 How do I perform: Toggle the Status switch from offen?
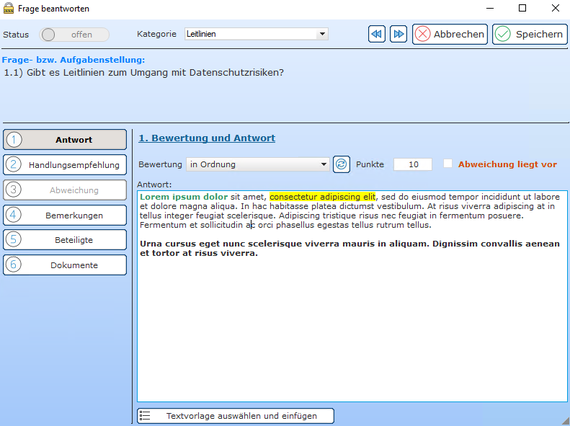74,35
